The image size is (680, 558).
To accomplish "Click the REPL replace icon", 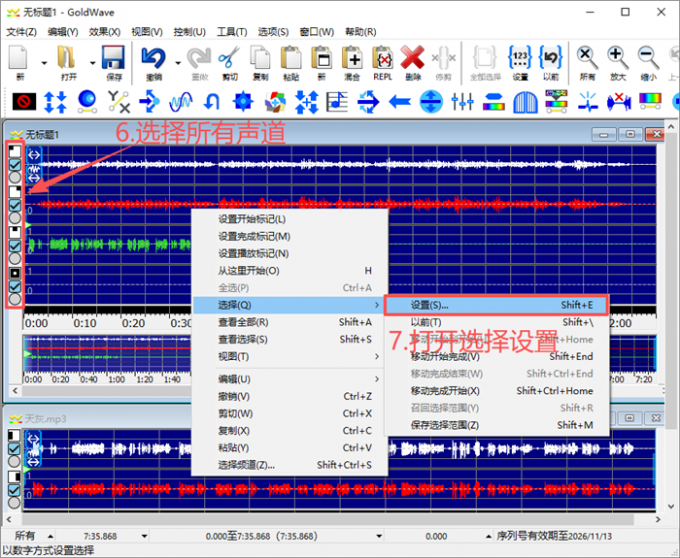I will [x=382, y=58].
